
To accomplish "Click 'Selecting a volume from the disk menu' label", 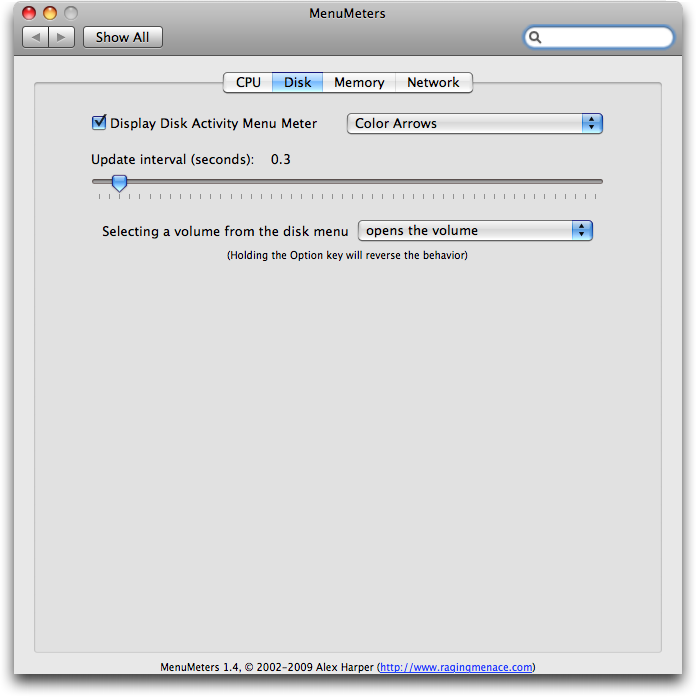I will 225,231.
